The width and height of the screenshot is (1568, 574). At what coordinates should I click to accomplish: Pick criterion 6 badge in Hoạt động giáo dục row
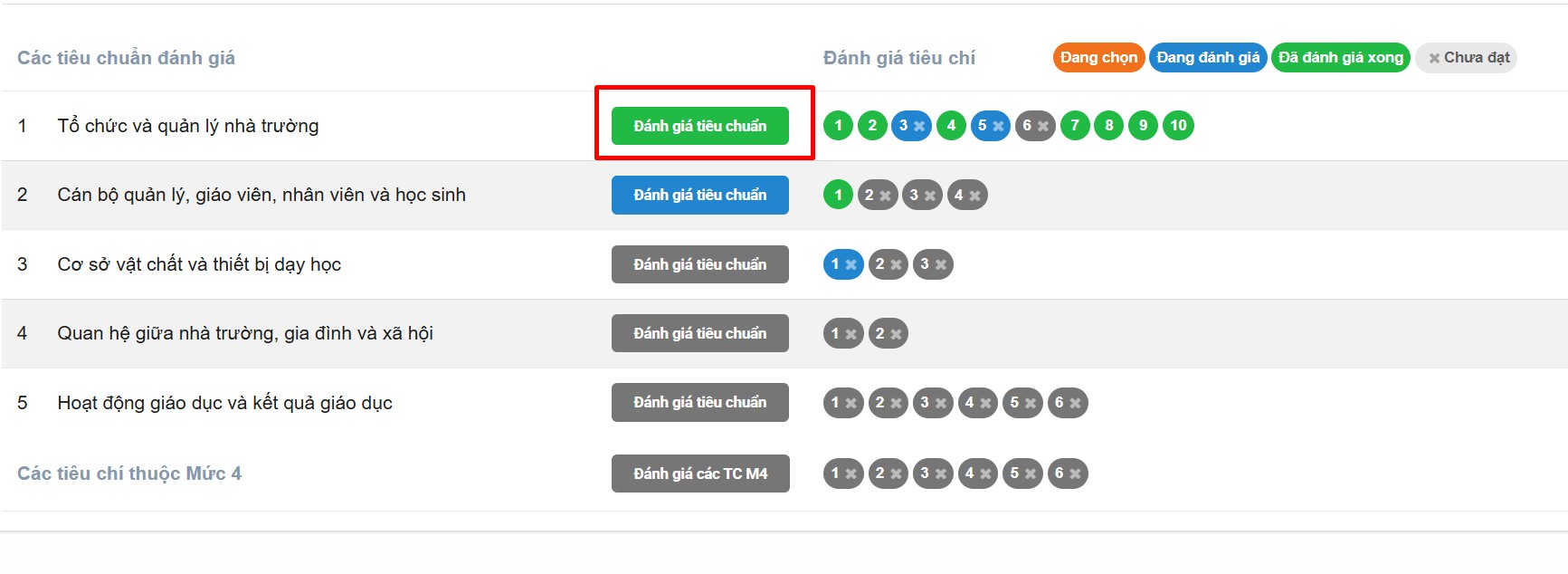[1068, 402]
